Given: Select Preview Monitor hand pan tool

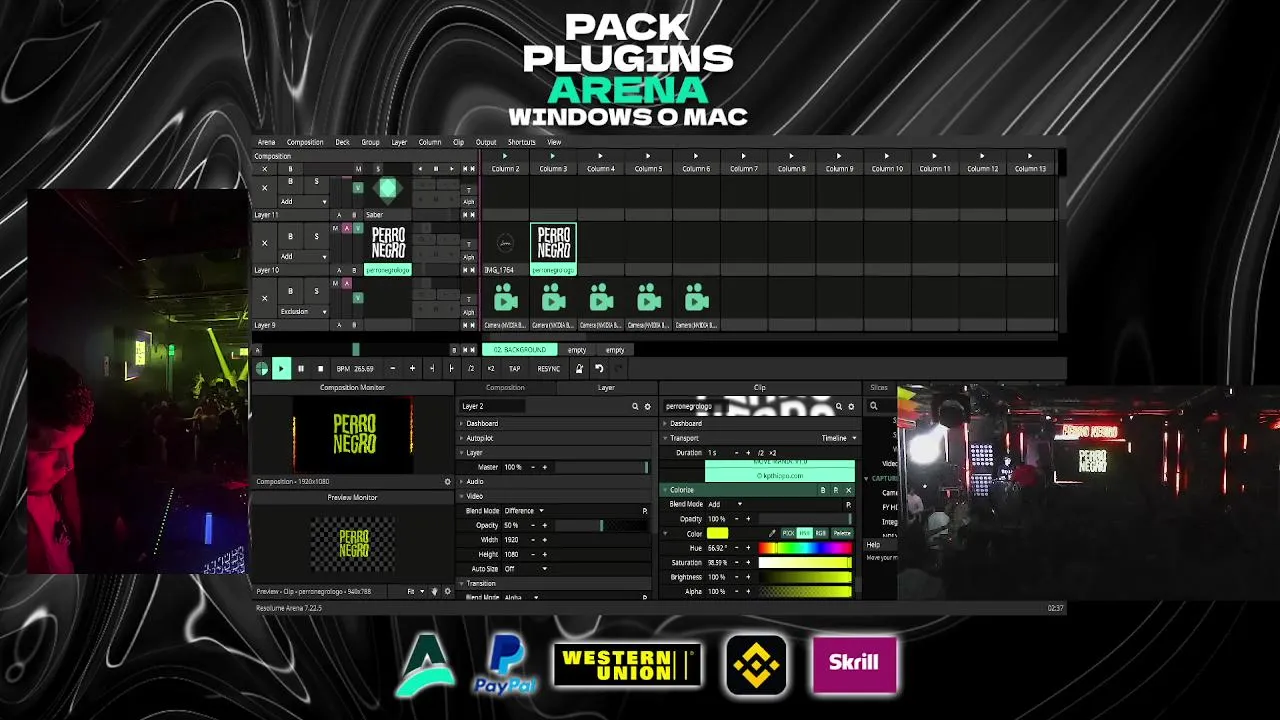Looking at the screenshot, I should tap(434, 592).
